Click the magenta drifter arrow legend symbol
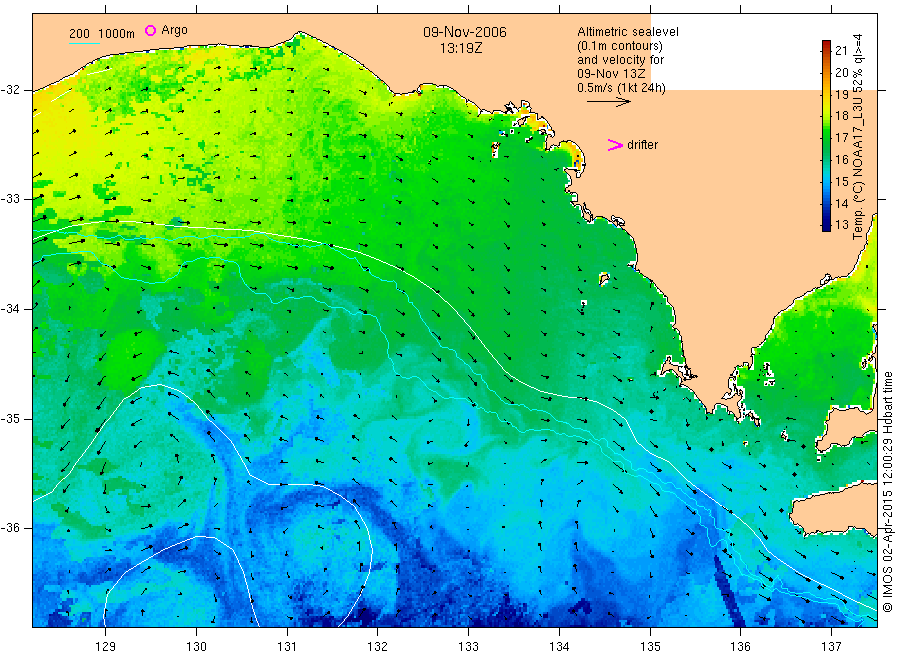Screen dimensions: 900x660 (x=615, y=145)
